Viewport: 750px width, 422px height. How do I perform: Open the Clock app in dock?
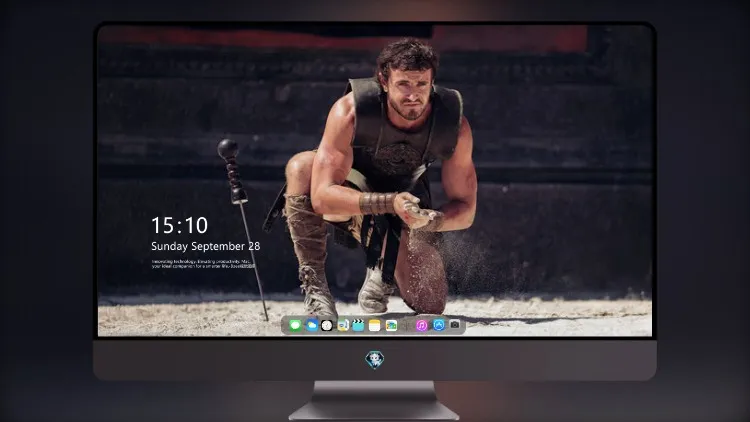[327, 325]
